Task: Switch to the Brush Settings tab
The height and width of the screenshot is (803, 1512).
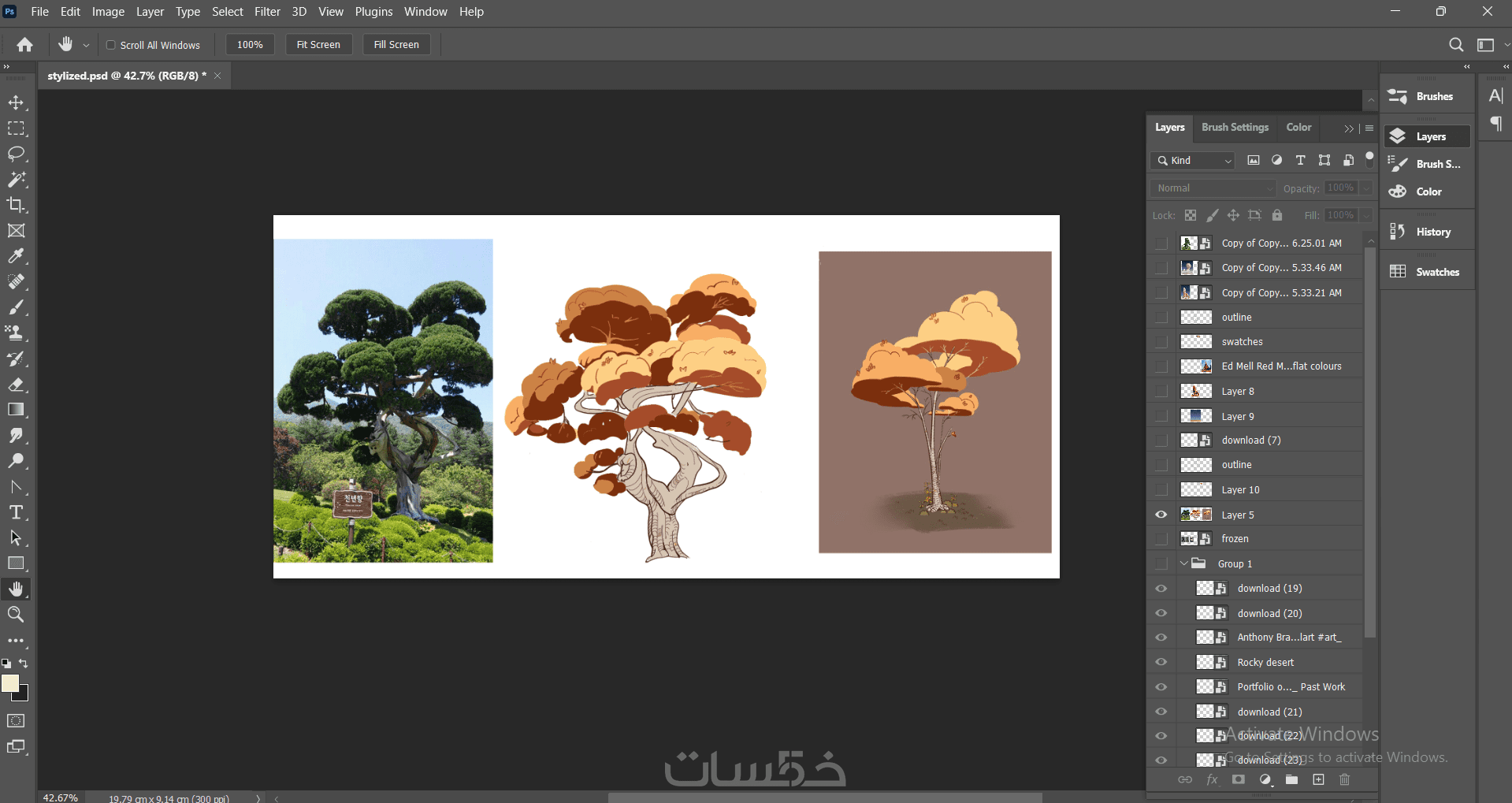Action: point(1235,128)
